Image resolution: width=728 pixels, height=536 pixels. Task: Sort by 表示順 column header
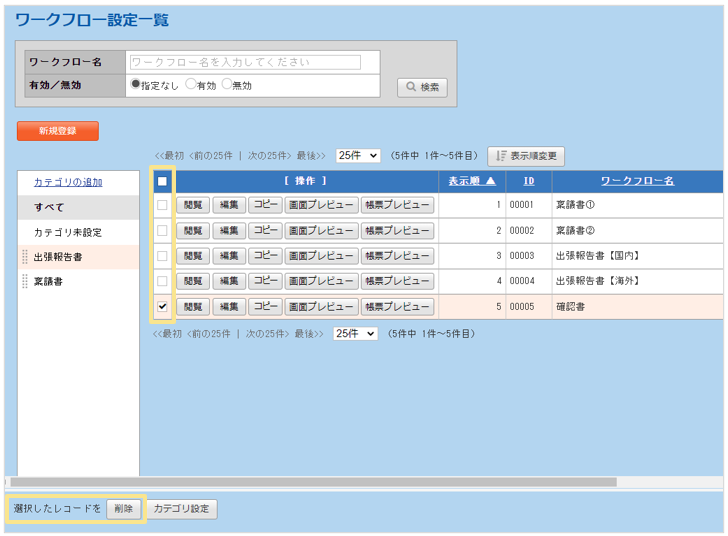470,181
